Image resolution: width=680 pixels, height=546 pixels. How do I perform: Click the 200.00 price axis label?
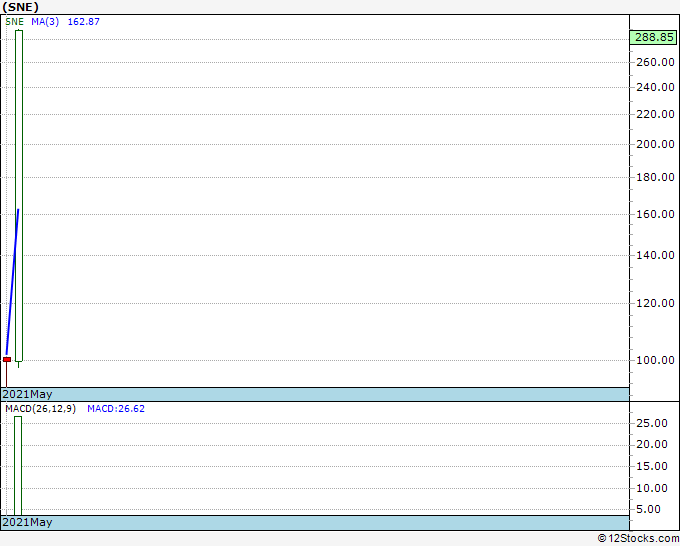click(x=655, y=144)
